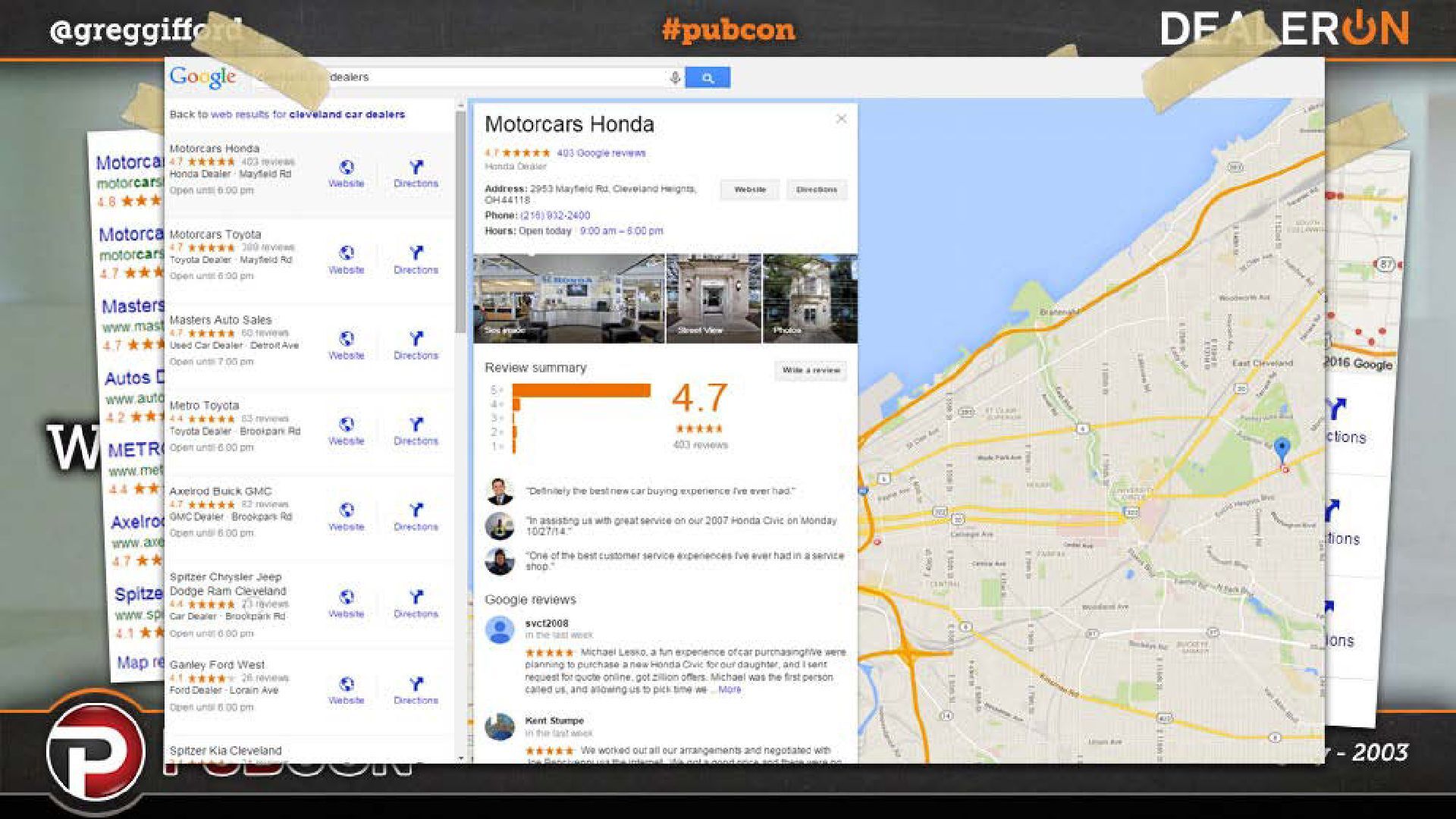Click East Cleveland label on map

click(x=1262, y=363)
